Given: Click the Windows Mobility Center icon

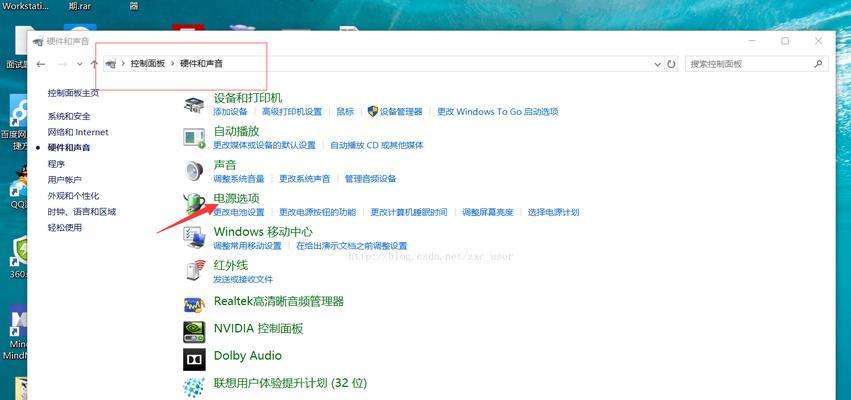Looking at the screenshot, I should click(194, 237).
